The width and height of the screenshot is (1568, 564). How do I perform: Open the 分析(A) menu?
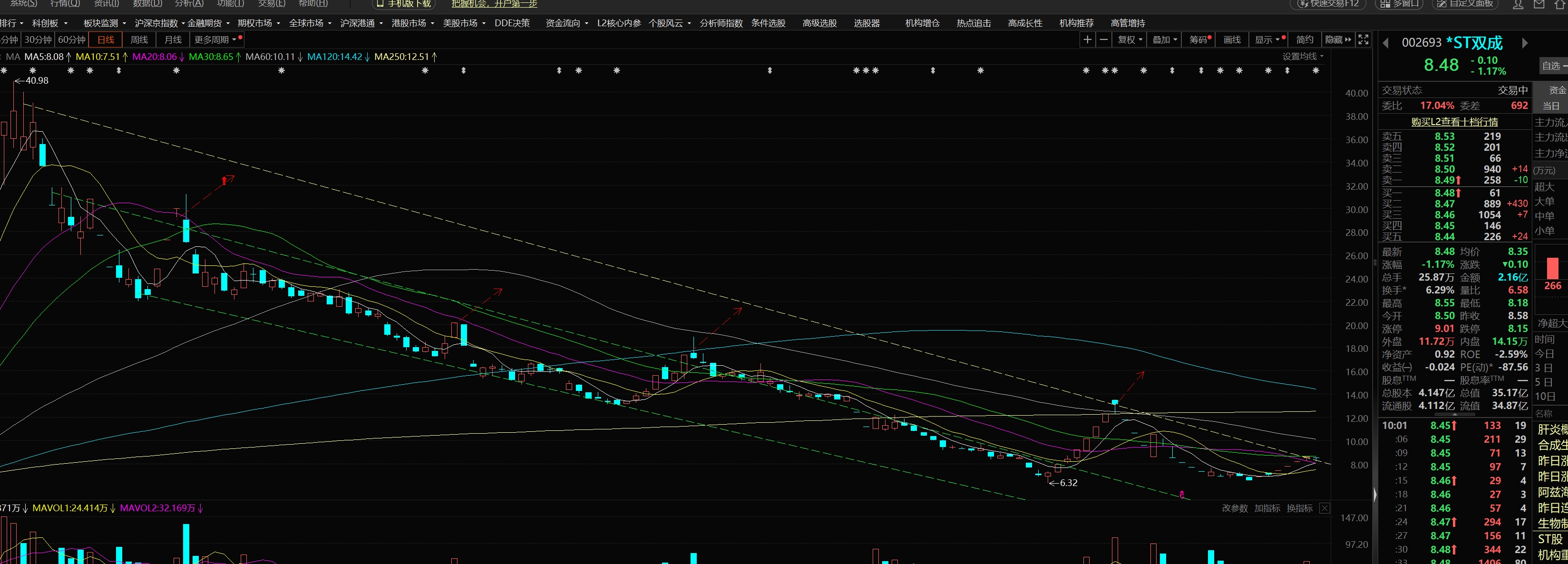pyautogui.click(x=189, y=4)
